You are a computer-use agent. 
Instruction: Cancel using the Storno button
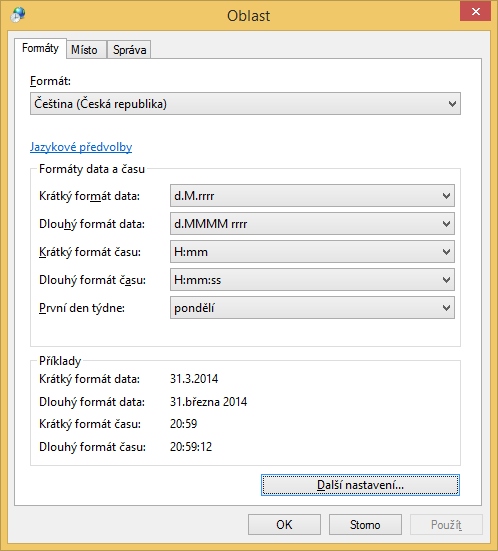click(x=365, y=525)
